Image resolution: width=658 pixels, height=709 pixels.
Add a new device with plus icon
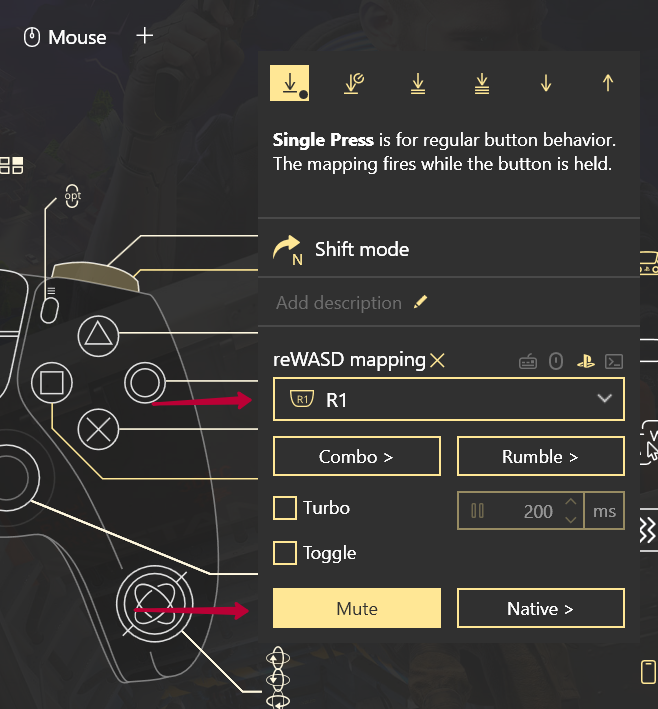(x=145, y=36)
